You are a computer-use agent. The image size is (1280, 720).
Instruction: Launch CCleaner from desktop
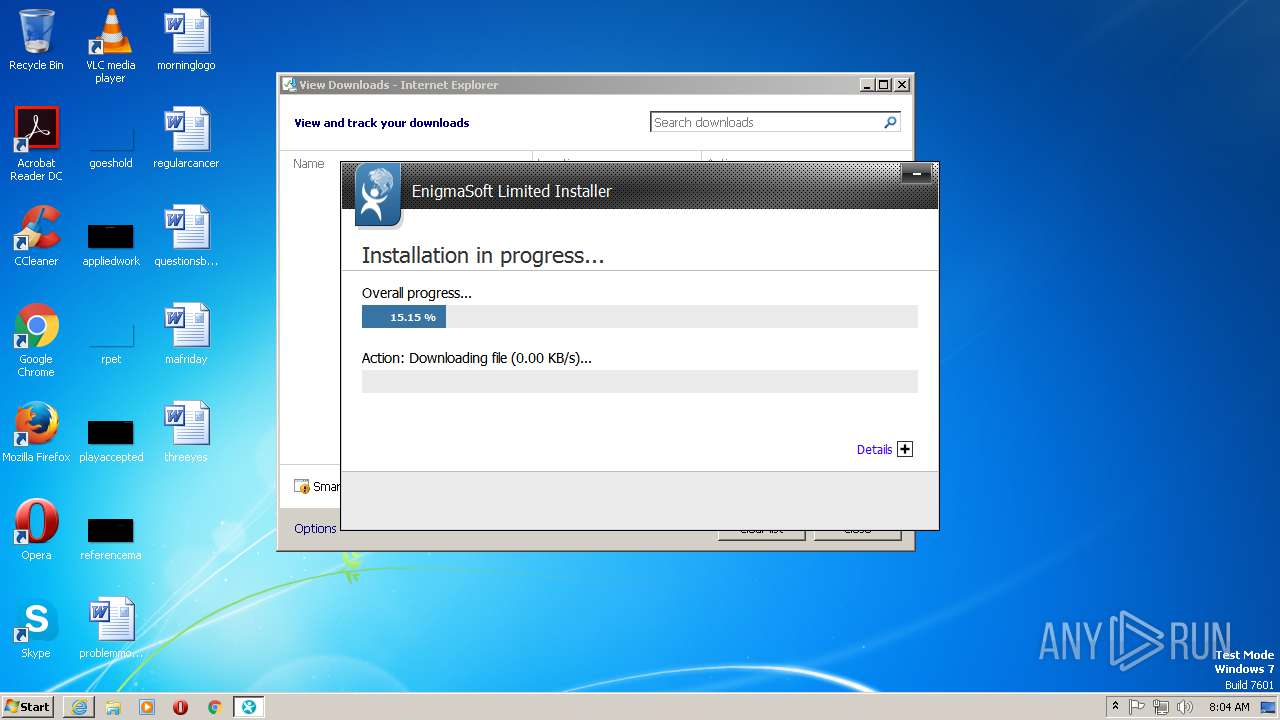[x=36, y=236]
